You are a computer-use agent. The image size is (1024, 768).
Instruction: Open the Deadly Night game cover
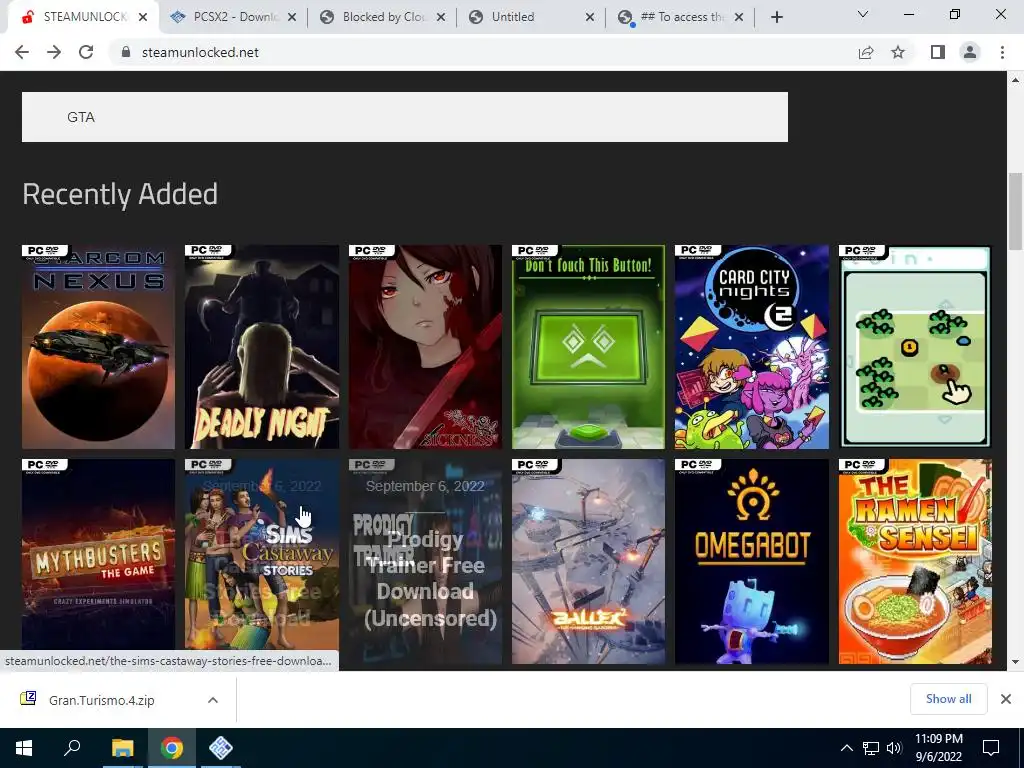[262, 347]
